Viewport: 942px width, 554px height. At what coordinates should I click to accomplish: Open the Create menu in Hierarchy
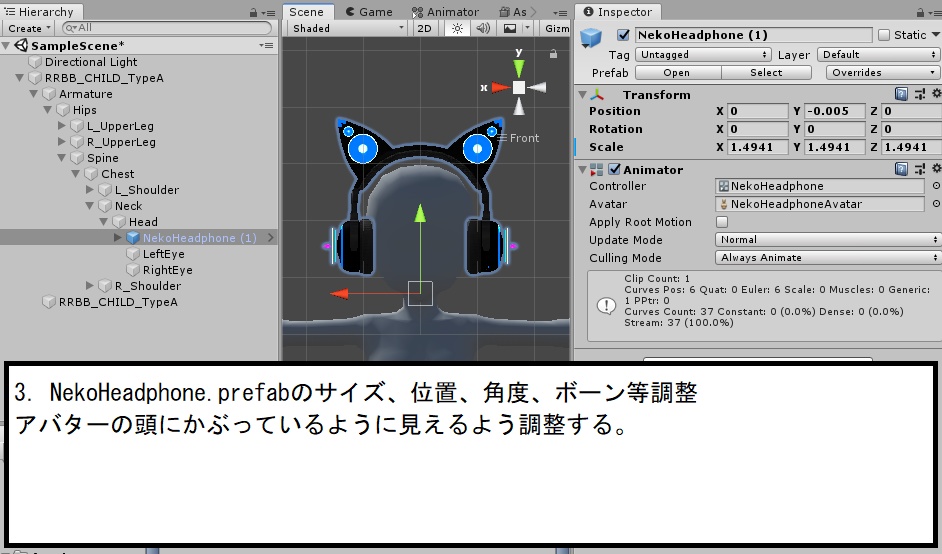point(28,28)
